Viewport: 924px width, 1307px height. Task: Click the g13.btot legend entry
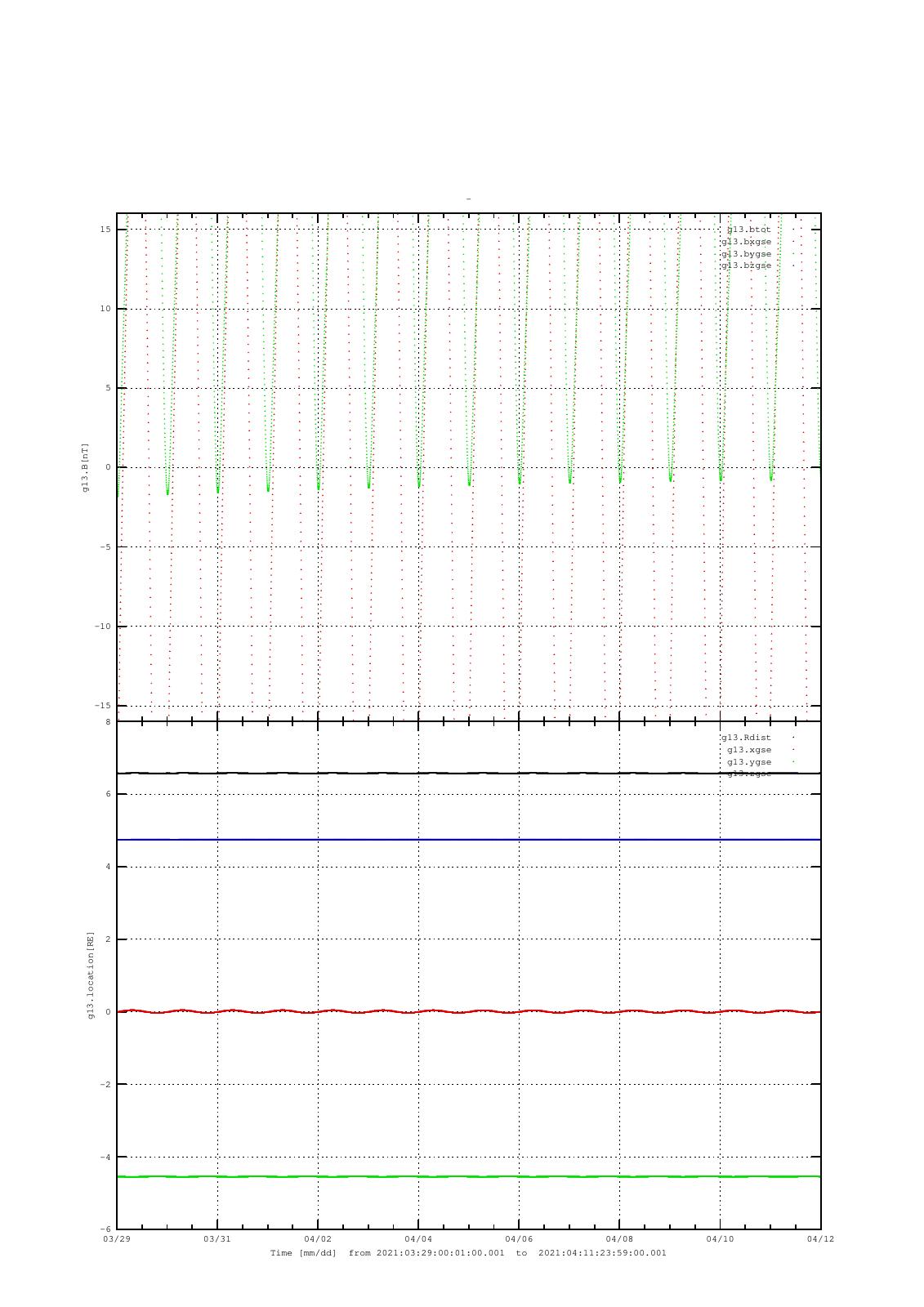pyautogui.click(x=748, y=230)
